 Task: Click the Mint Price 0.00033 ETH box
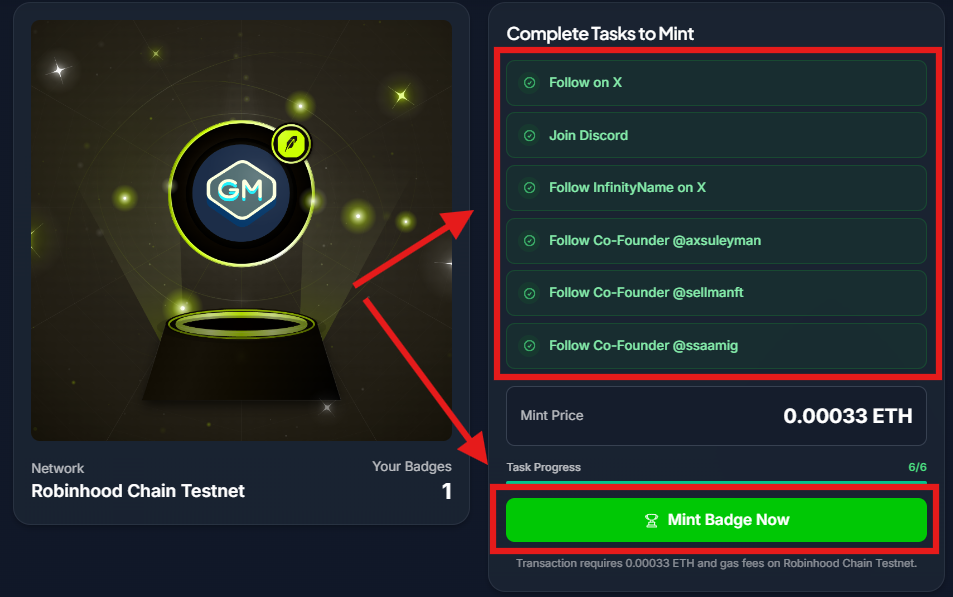pos(716,416)
